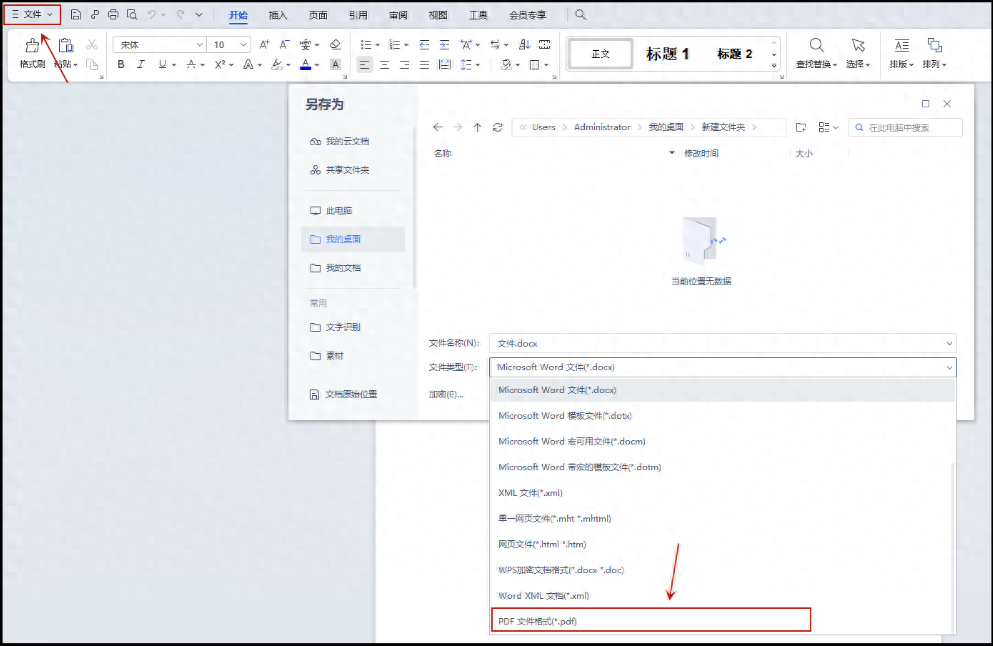This screenshot has height=646, width=993.
Task: Click the Print icon in quick access toolbar
Action: [113, 13]
